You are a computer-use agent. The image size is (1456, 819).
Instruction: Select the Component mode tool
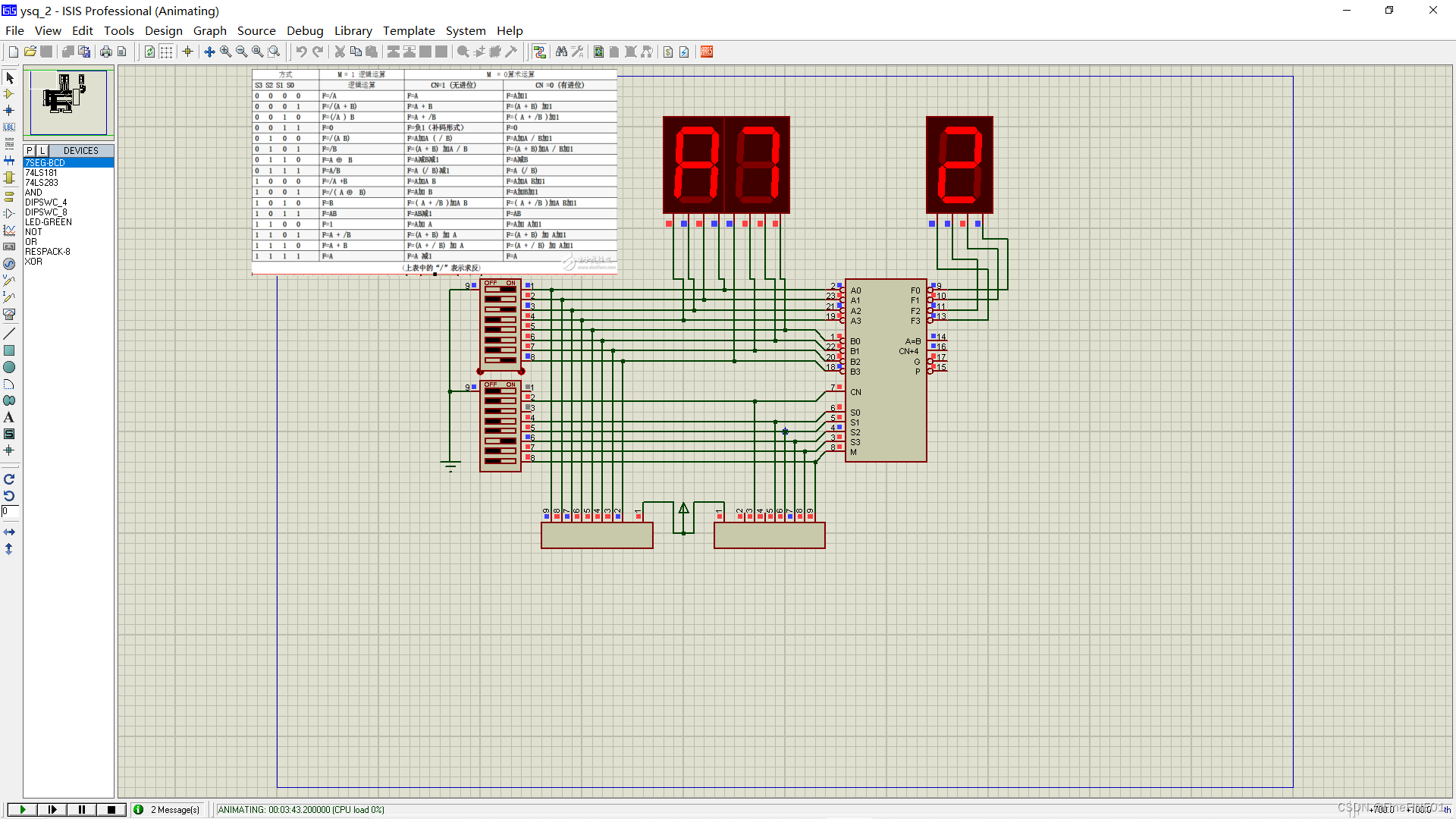(x=9, y=94)
